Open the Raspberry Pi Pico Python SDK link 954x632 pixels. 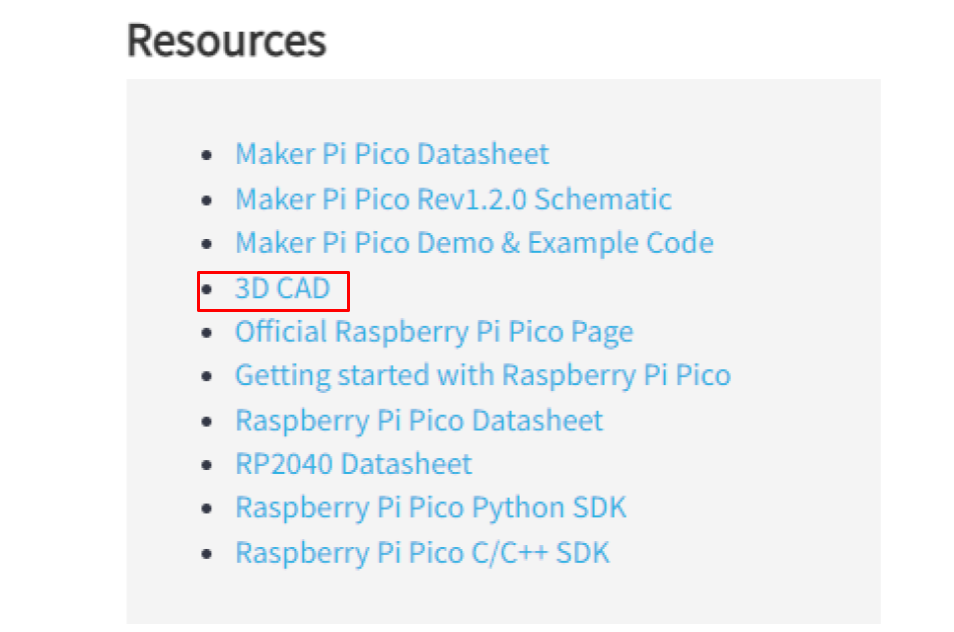(x=430, y=508)
